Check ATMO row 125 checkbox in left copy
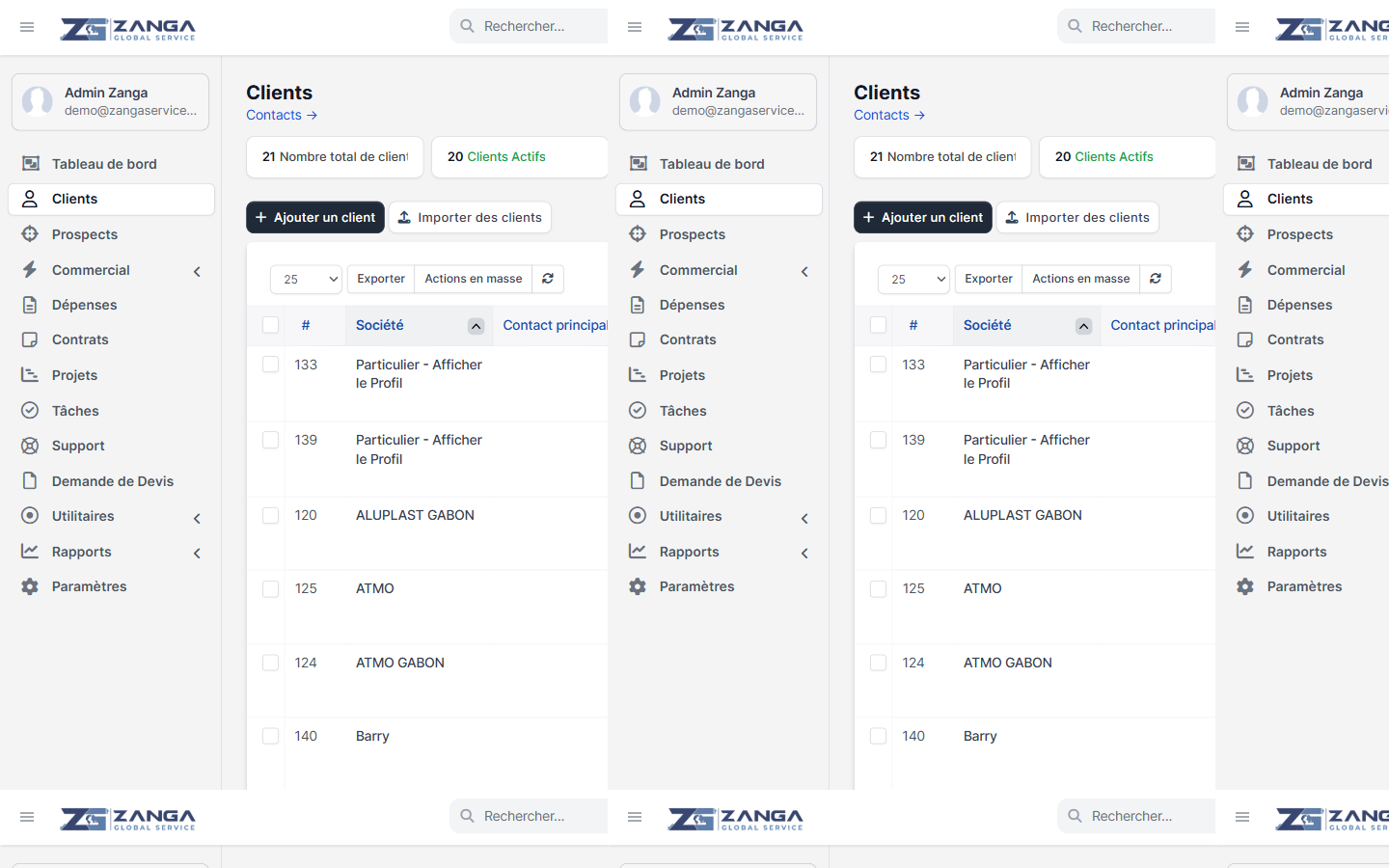This screenshot has height=868, width=1389. coord(271,589)
